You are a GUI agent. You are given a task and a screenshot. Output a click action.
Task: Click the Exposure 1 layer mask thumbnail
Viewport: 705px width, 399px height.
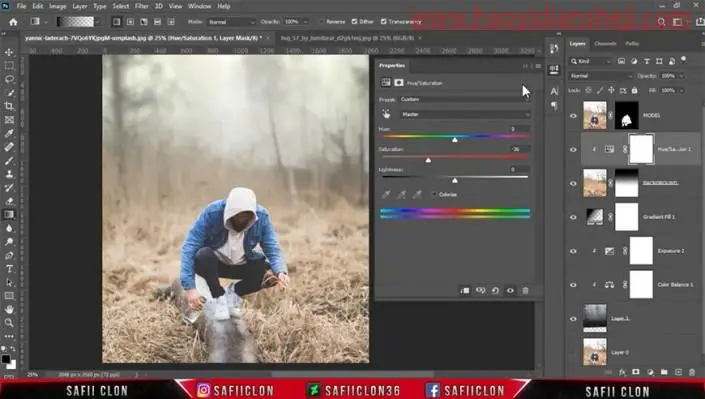coord(641,251)
